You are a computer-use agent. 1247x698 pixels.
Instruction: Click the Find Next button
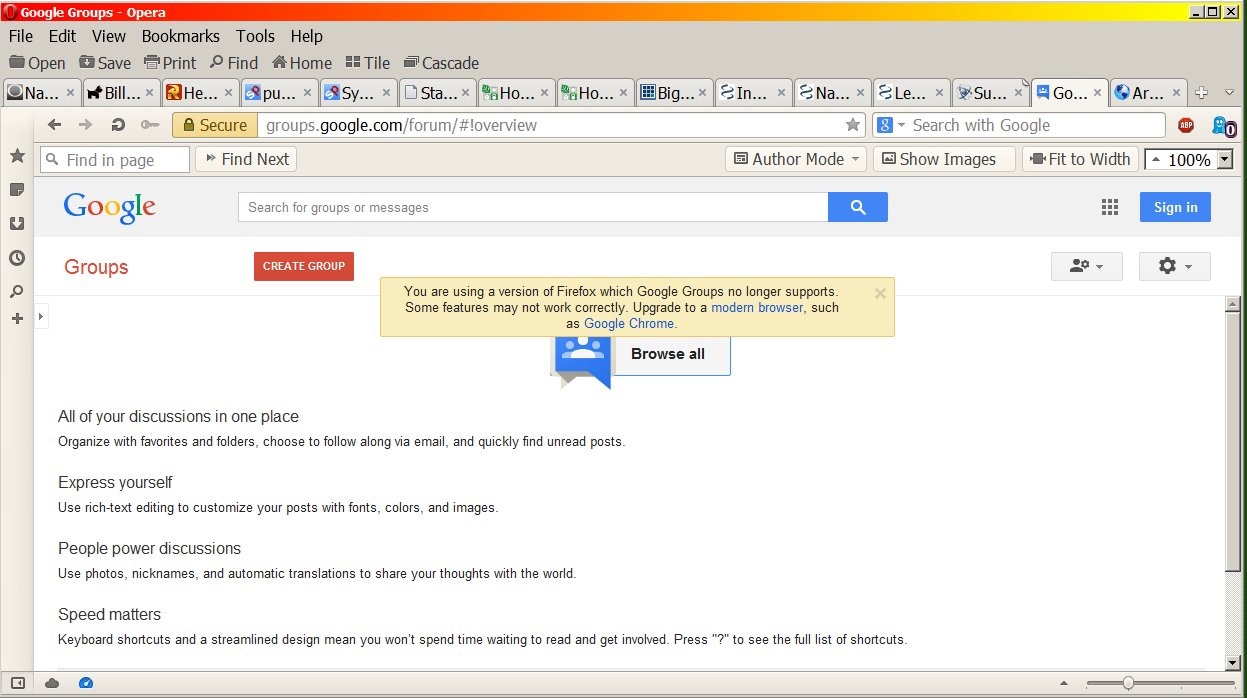click(246, 159)
